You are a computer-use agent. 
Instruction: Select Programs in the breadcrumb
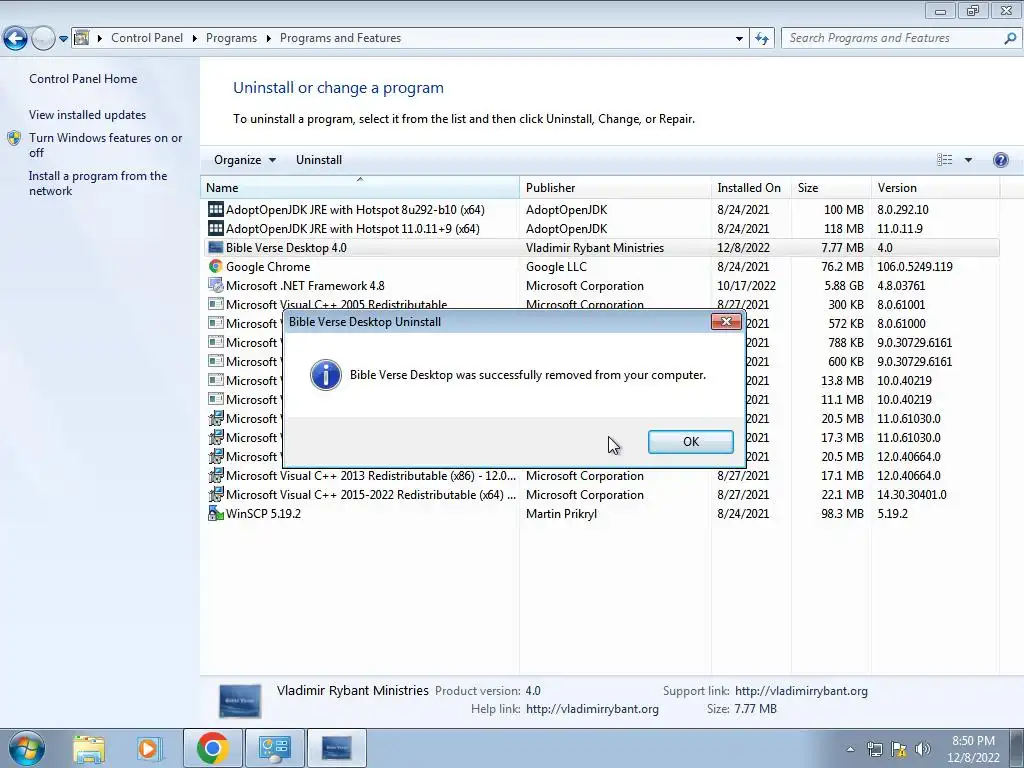[x=231, y=38]
